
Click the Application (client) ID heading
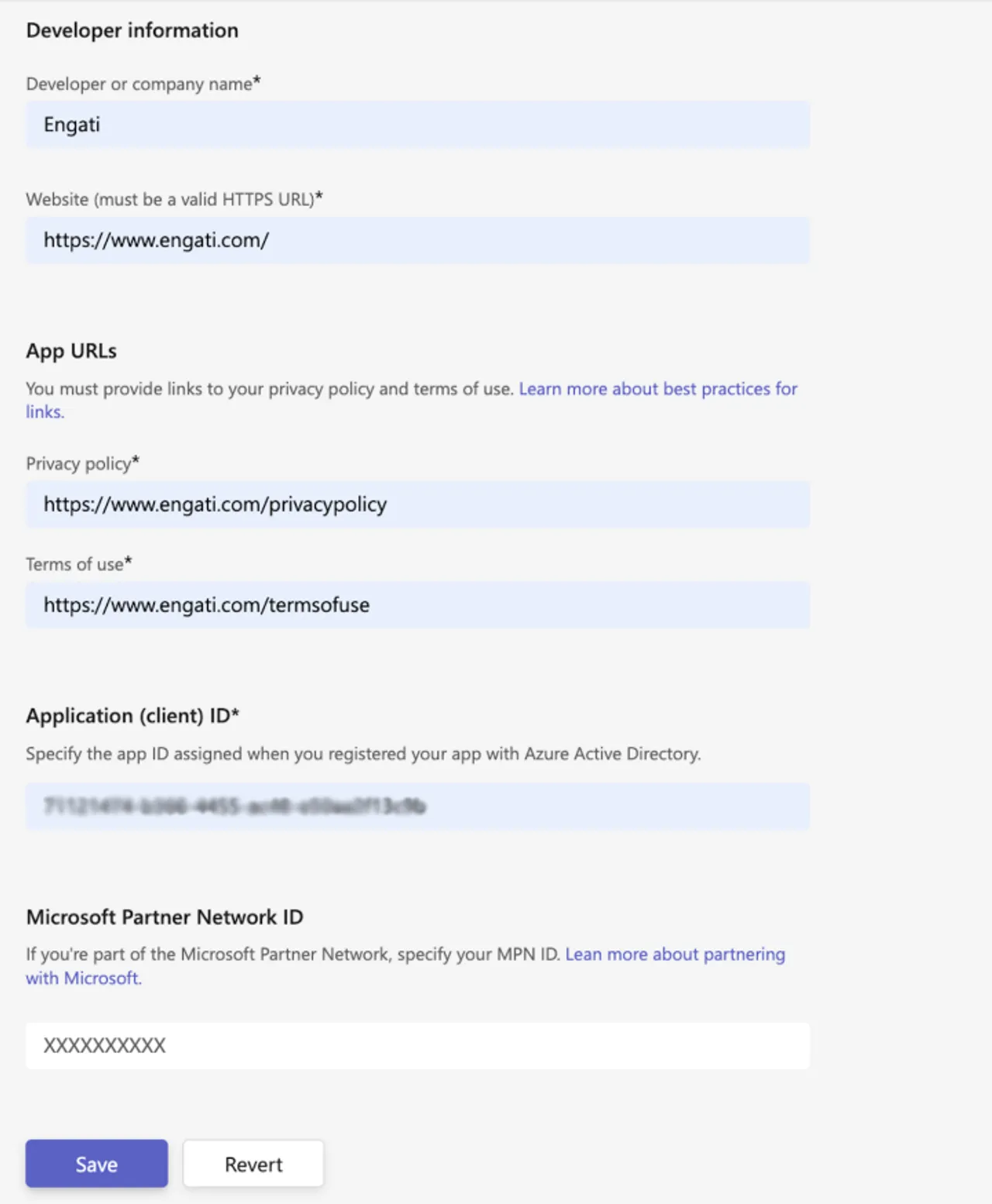tap(133, 716)
